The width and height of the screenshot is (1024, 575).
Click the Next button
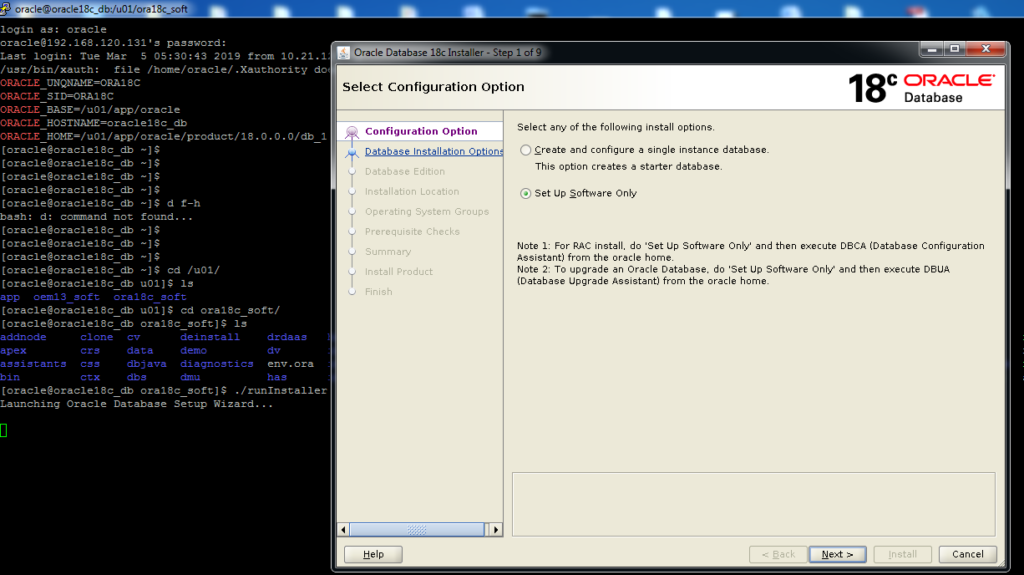837,554
